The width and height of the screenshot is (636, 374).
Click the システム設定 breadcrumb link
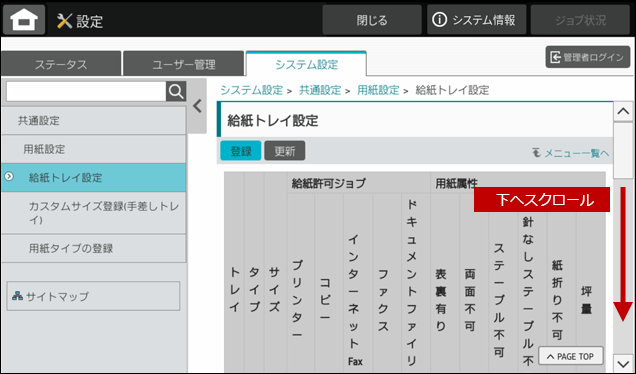pyautogui.click(x=251, y=90)
